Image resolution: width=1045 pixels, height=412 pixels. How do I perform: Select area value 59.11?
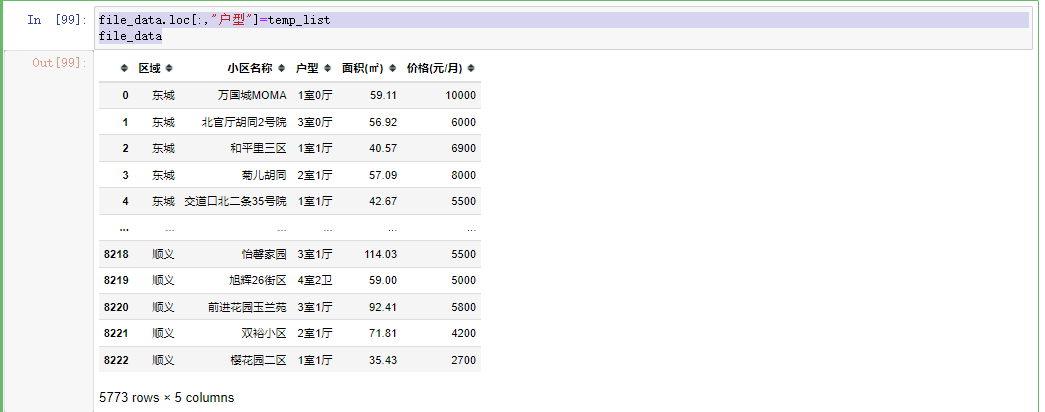point(383,95)
